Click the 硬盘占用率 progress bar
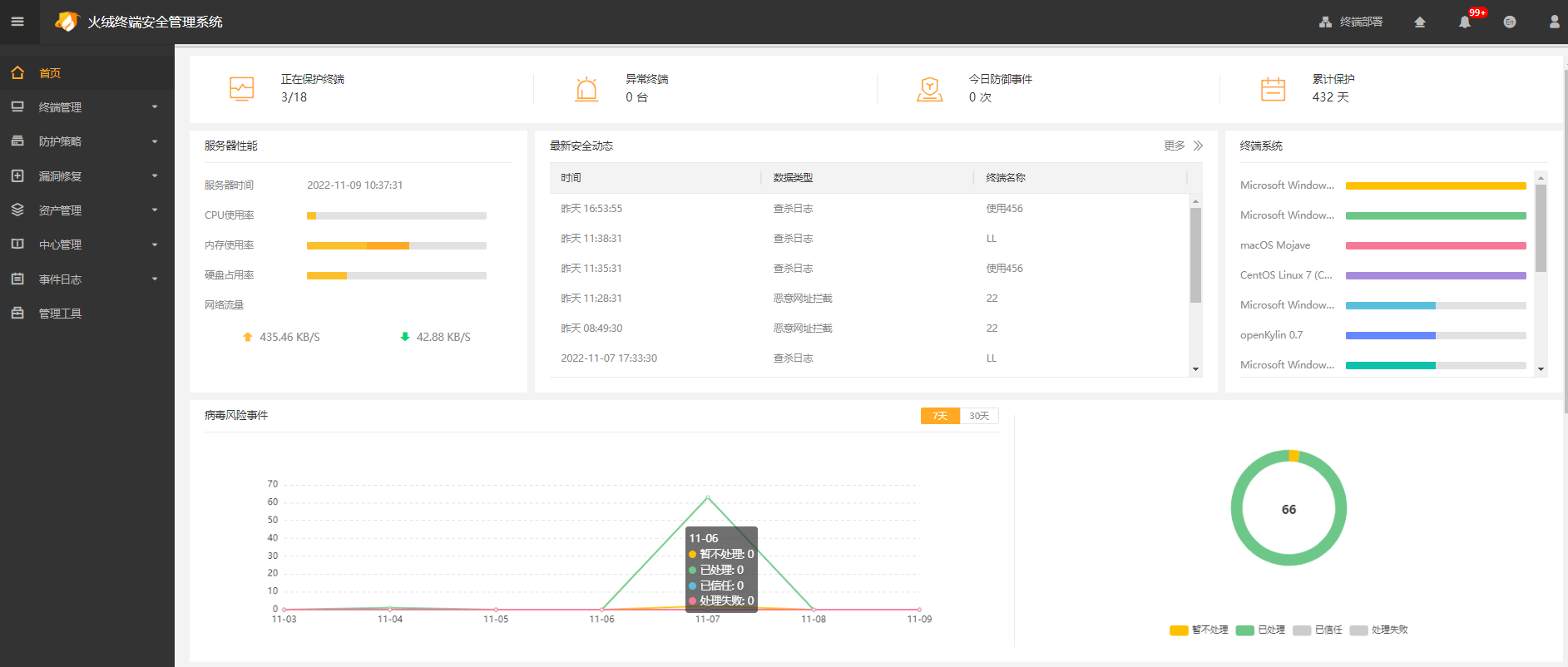The height and width of the screenshot is (667, 1568). [397, 275]
